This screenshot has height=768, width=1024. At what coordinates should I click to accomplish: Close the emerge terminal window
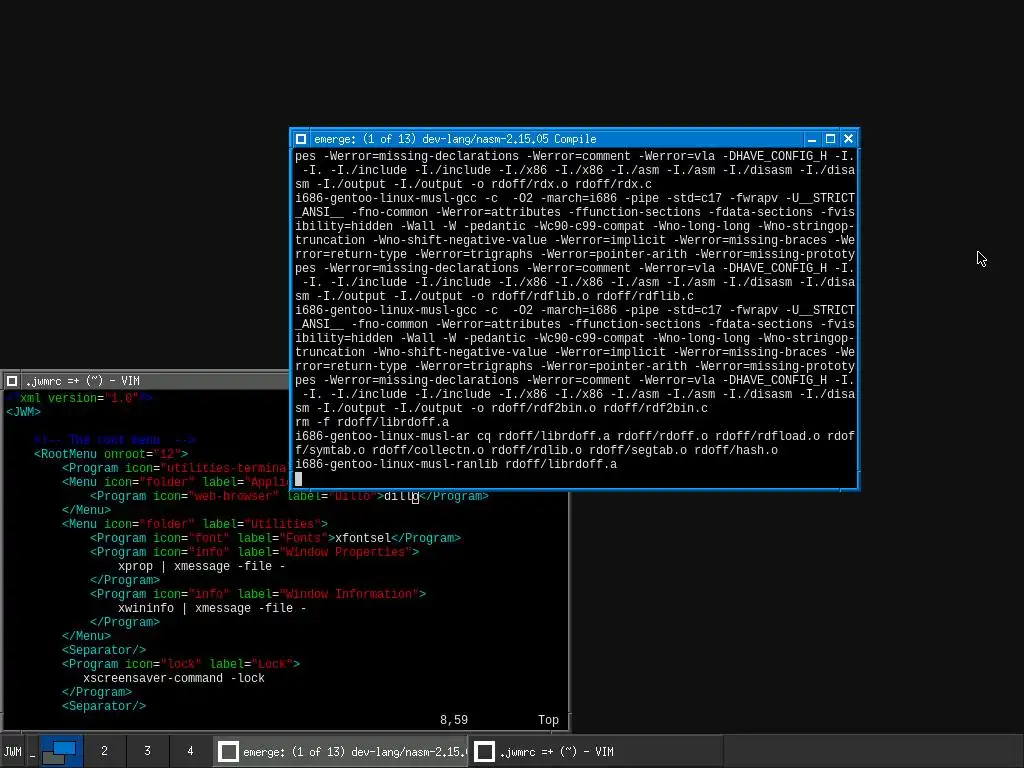848,139
